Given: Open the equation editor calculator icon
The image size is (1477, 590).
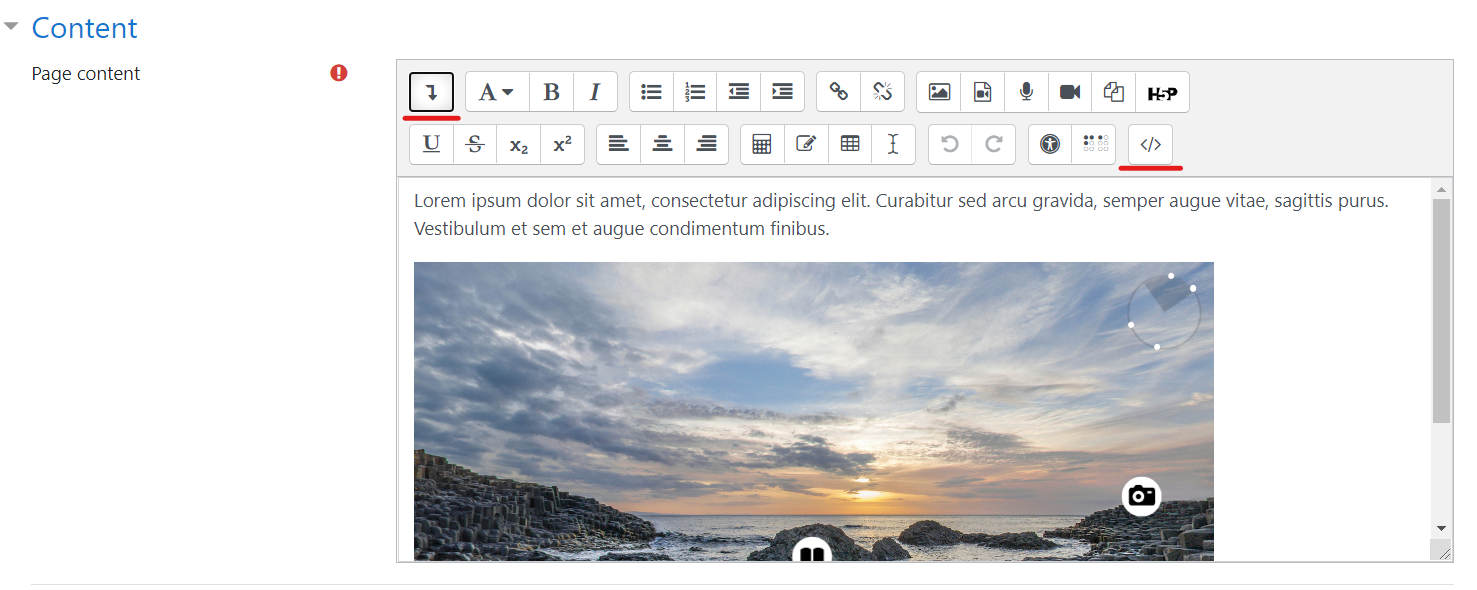Looking at the screenshot, I should [x=762, y=144].
